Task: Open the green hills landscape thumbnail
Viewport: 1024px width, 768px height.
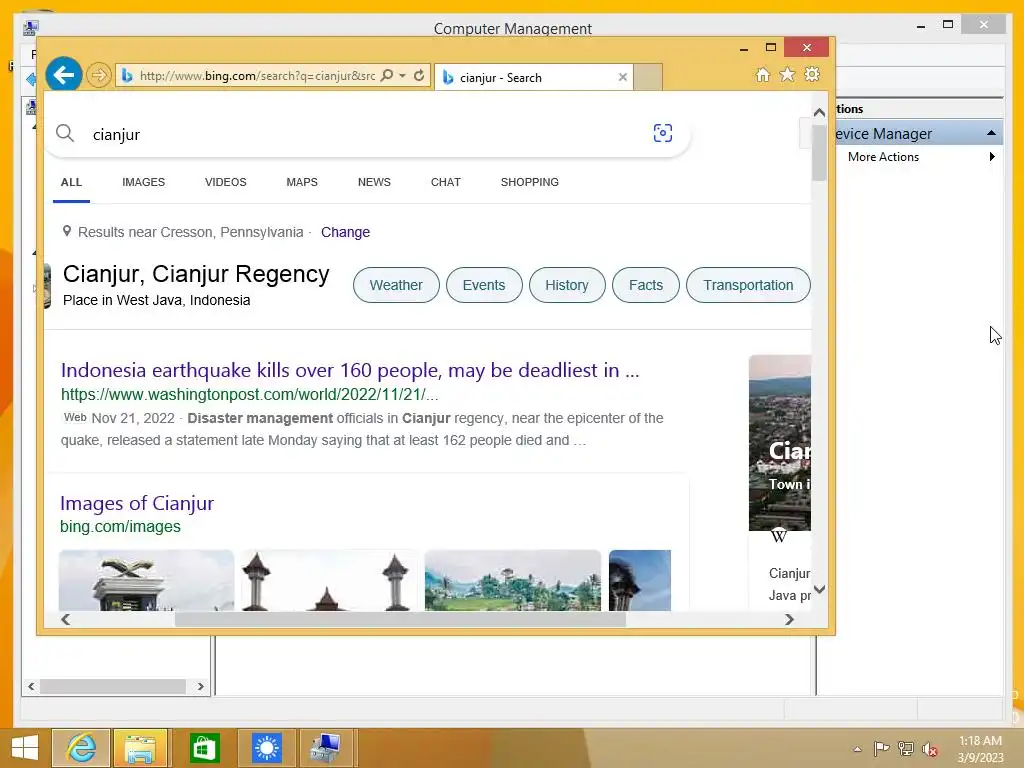Action: coord(513,580)
